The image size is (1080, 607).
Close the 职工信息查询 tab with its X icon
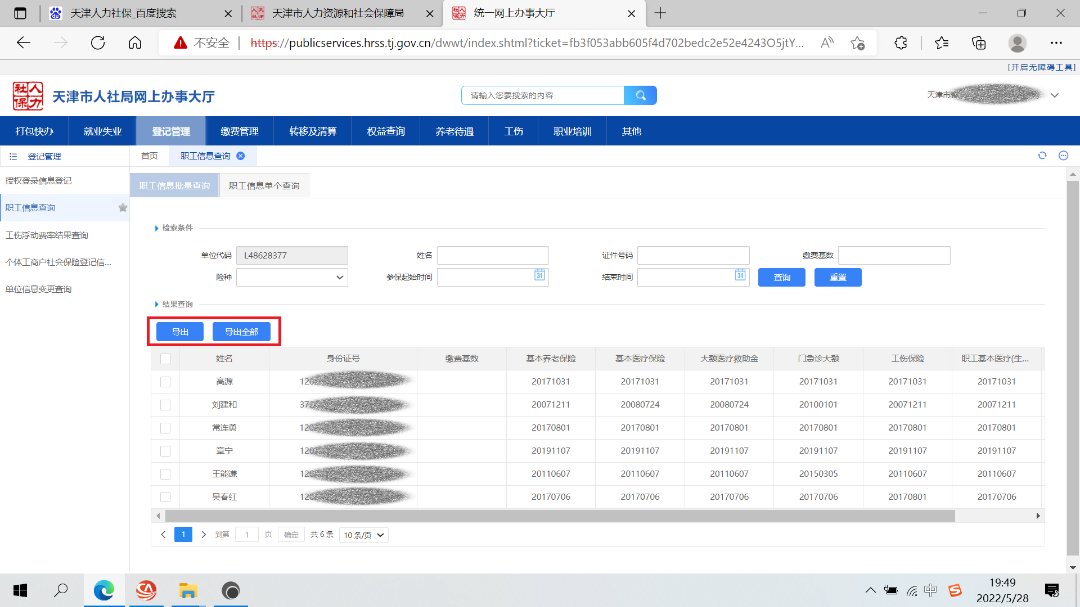click(240, 156)
